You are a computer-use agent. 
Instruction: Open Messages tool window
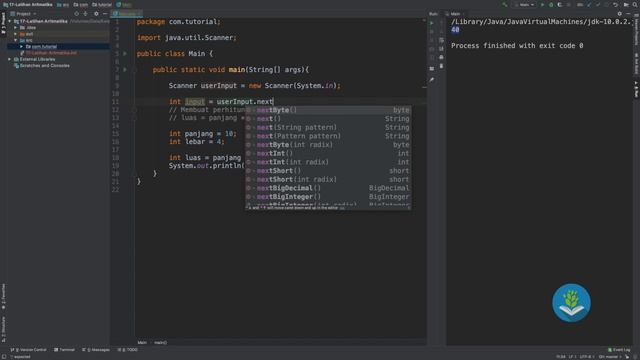[x=96, y=350]
